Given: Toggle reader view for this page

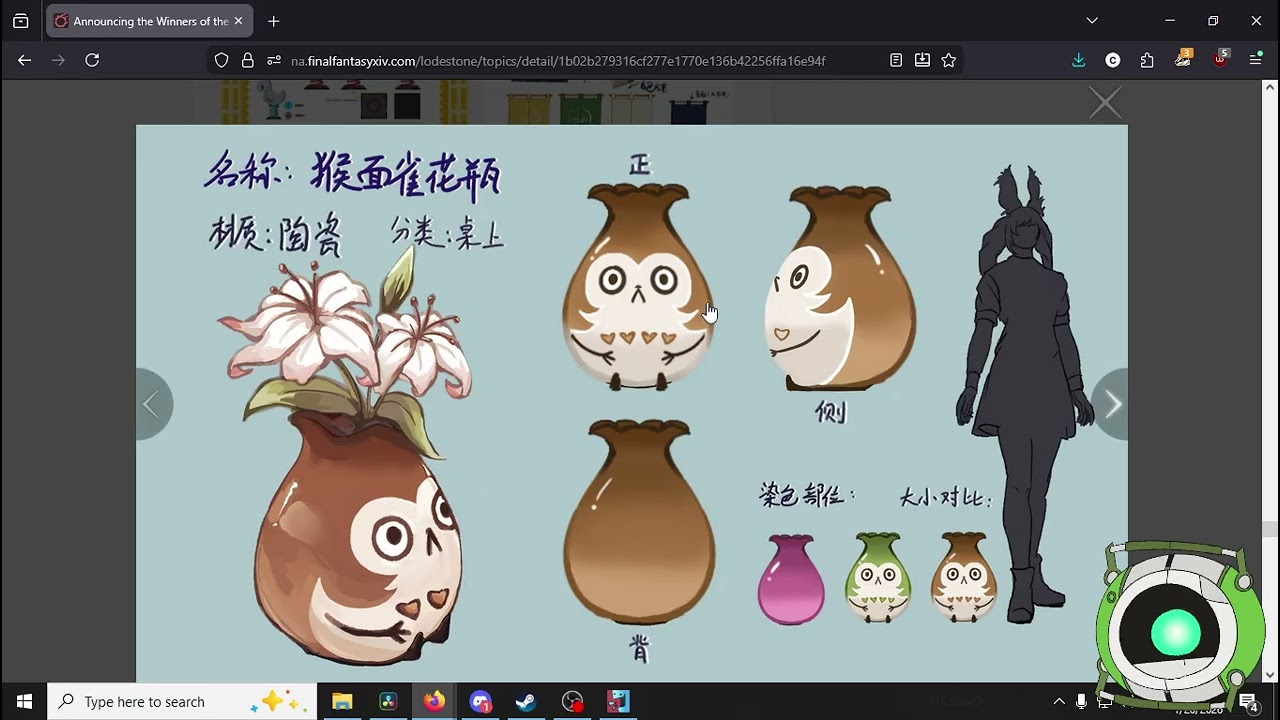Looking at the screenshot, I should tap(896, 61).
